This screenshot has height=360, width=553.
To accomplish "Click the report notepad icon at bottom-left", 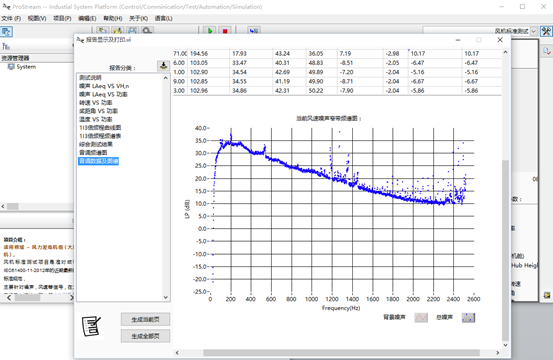I will pyautogui.click(x=91, y=326).
